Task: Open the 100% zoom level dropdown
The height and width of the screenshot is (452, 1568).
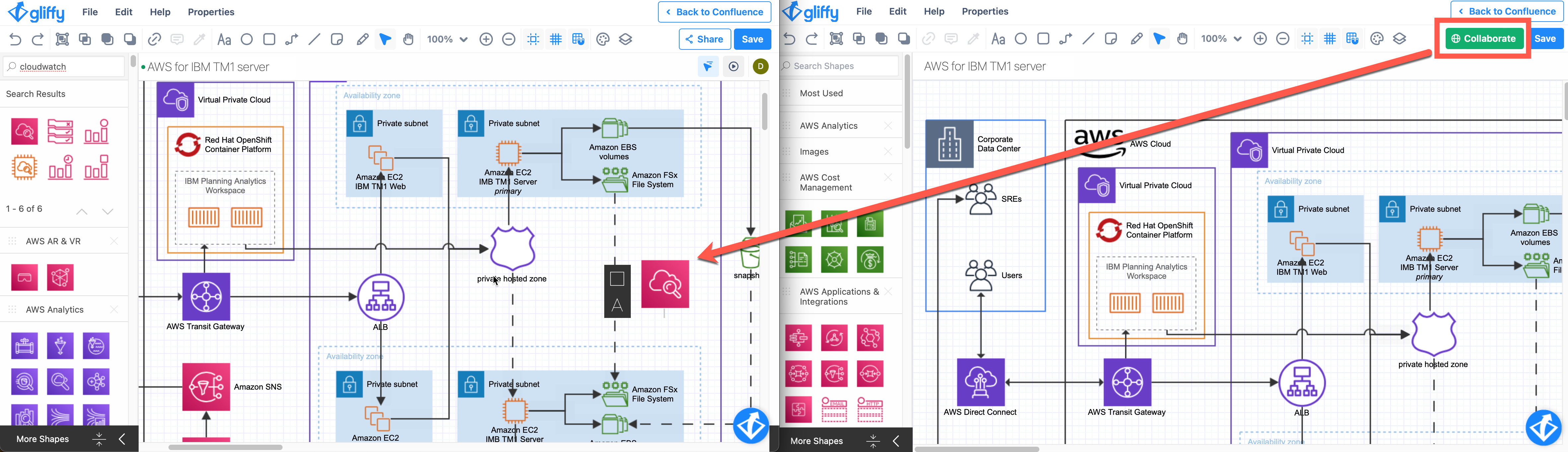Action: (x=447, y=38)
